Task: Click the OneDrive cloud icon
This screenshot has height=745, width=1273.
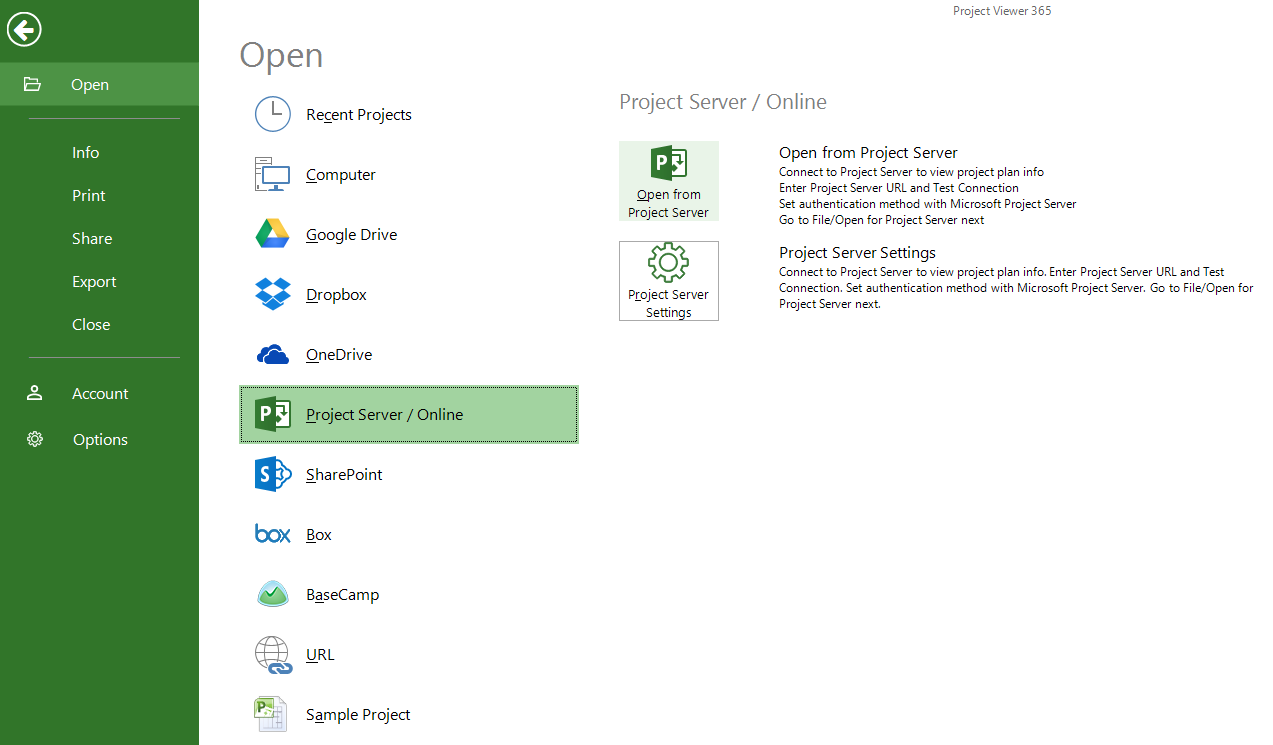Action: (272, 354)
